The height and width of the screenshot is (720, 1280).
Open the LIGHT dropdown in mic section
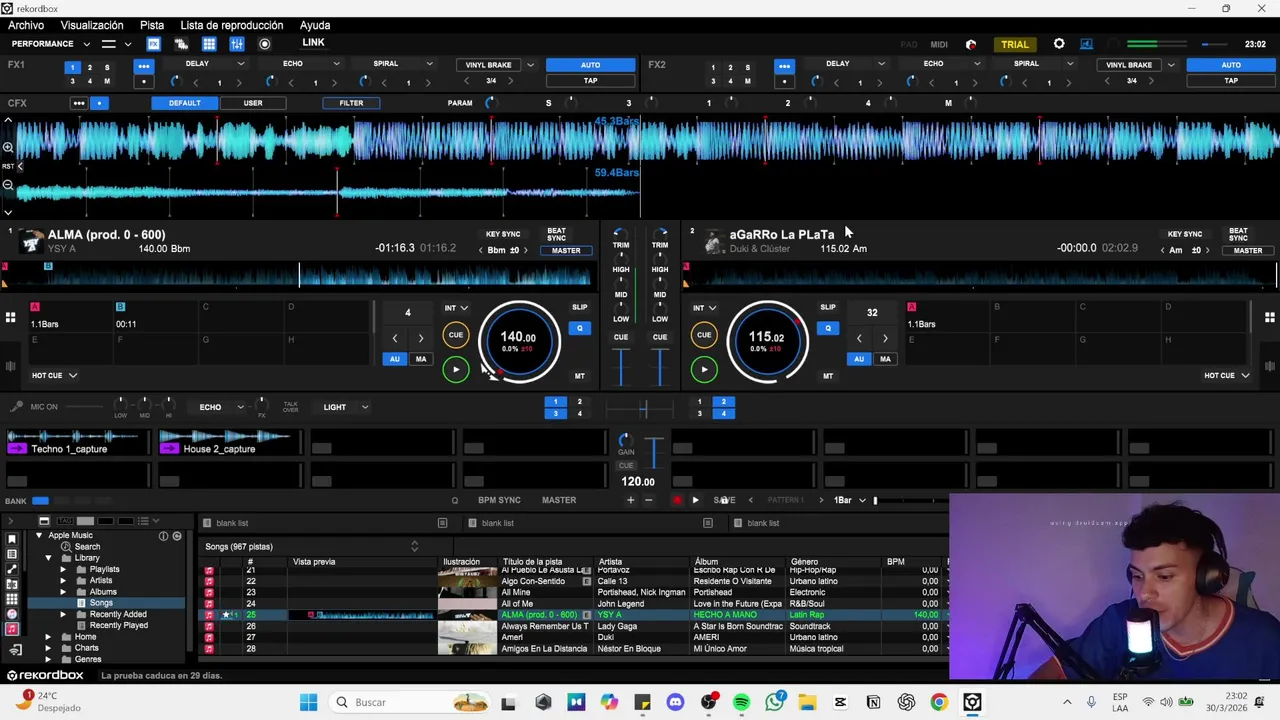[x=345, y=407]
